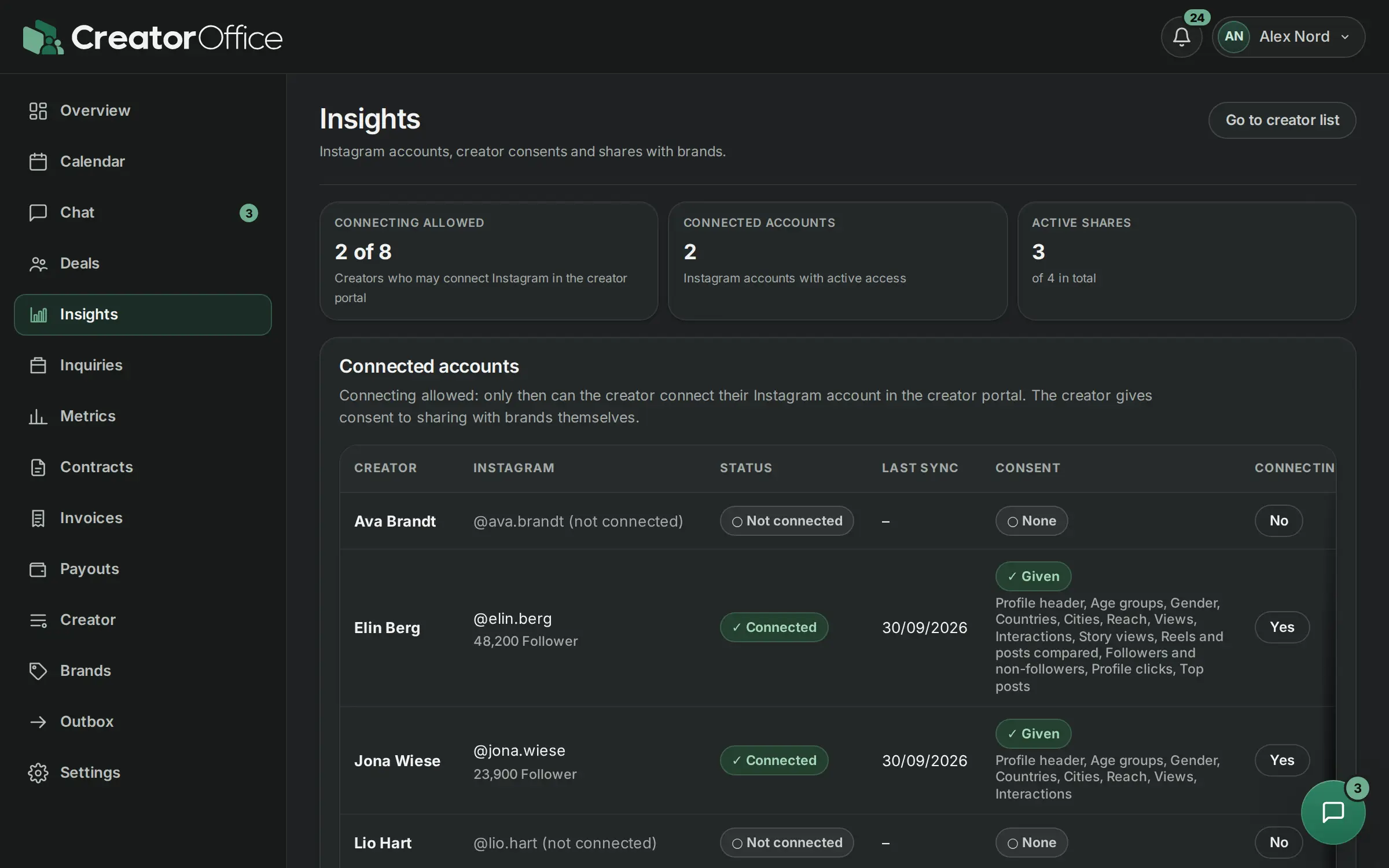
Task: Open the Overview menu item
Action: click(x=142, y=111)
